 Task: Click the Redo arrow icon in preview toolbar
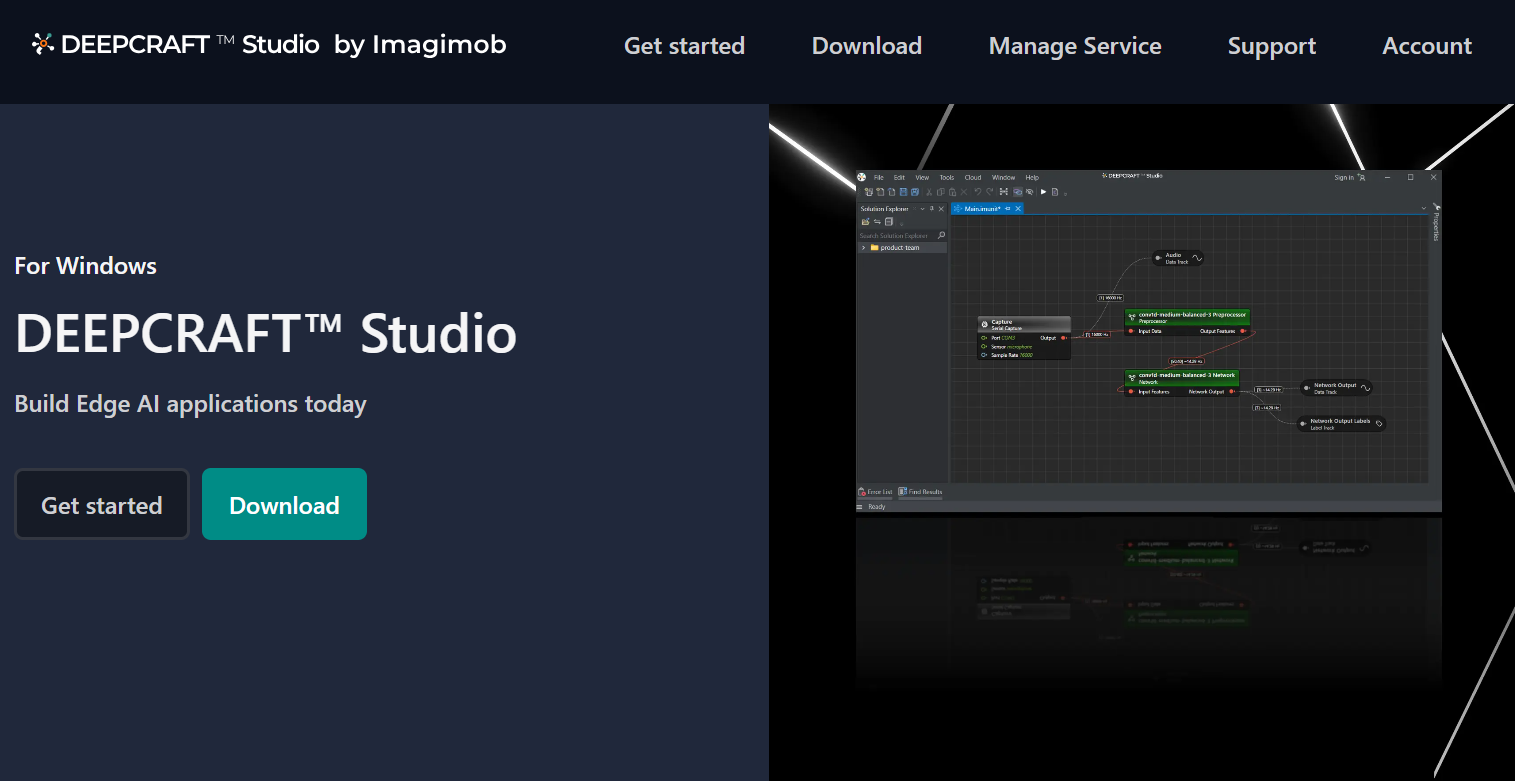(990, 192)
